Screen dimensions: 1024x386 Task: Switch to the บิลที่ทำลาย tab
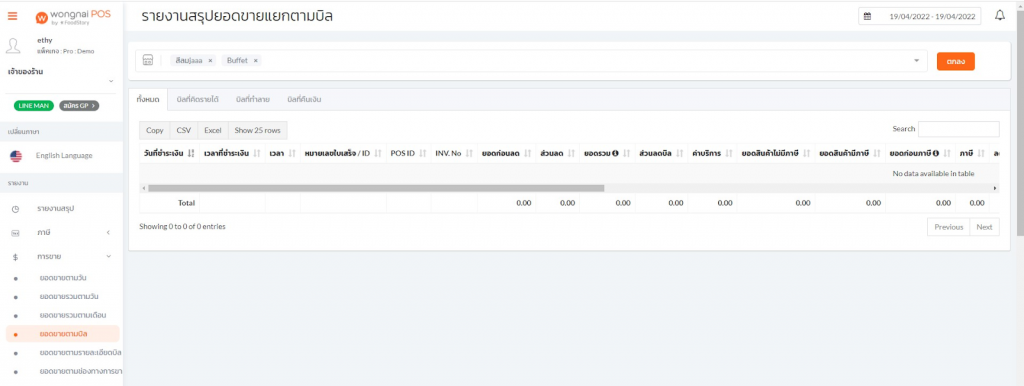coord(253,99)
